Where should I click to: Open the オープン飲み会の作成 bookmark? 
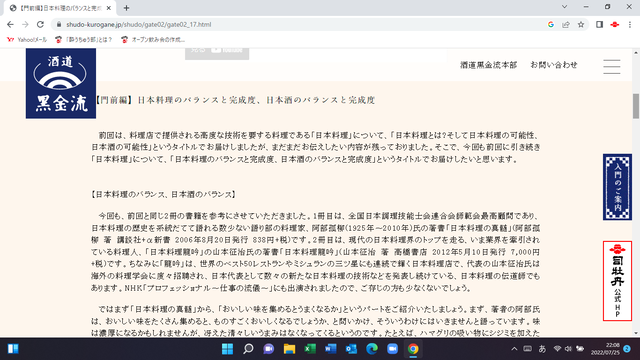click(153, 40)
